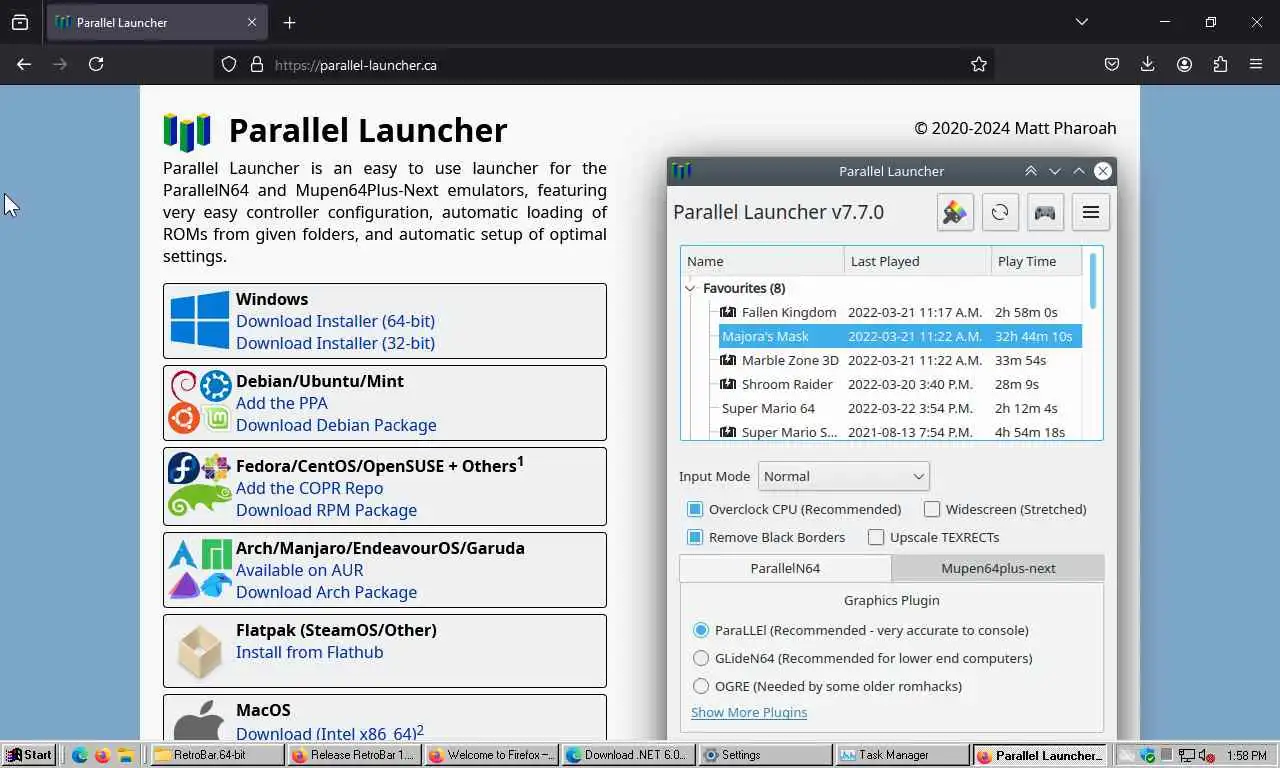Click Show More Plugins link
1280x768 pixels.
[749, 712]
